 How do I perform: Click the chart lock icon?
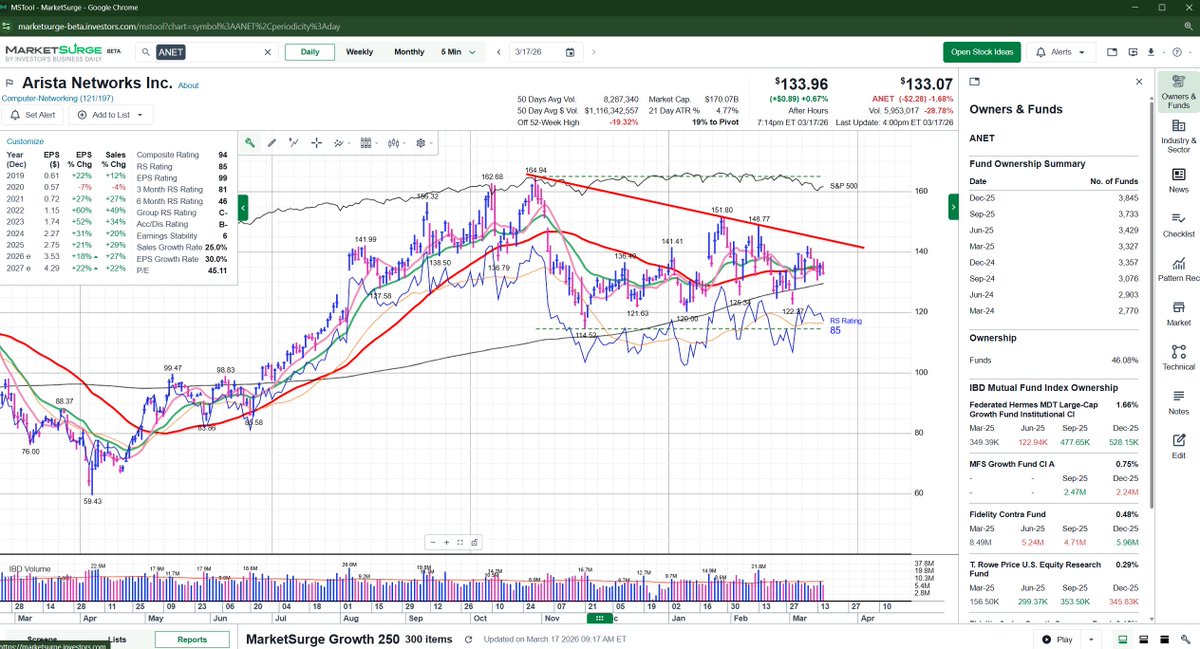coord(473,543)
